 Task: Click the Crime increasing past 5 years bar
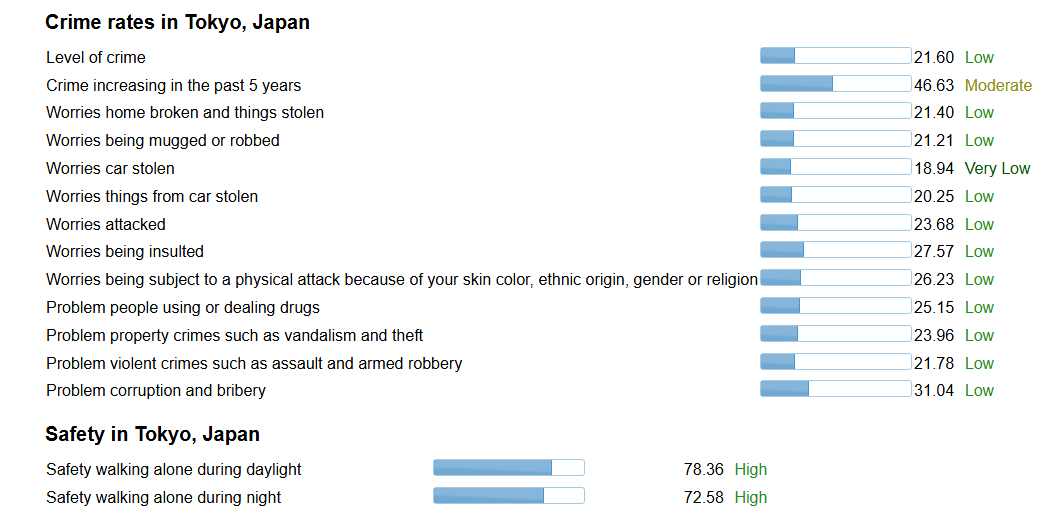point(835,84)
